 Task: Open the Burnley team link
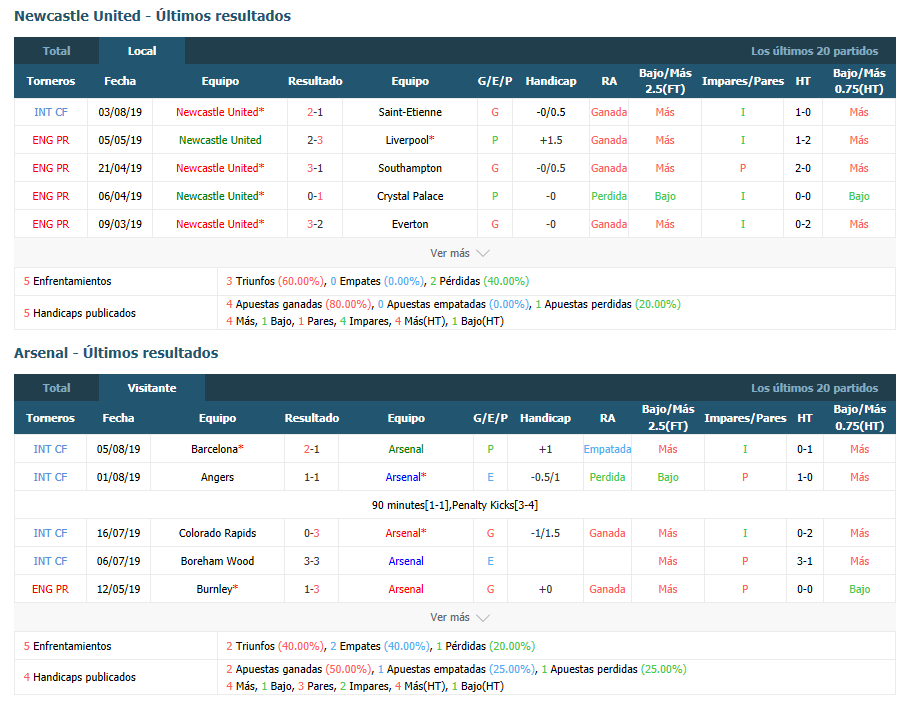pyautogui.click(x=217, y=589)
